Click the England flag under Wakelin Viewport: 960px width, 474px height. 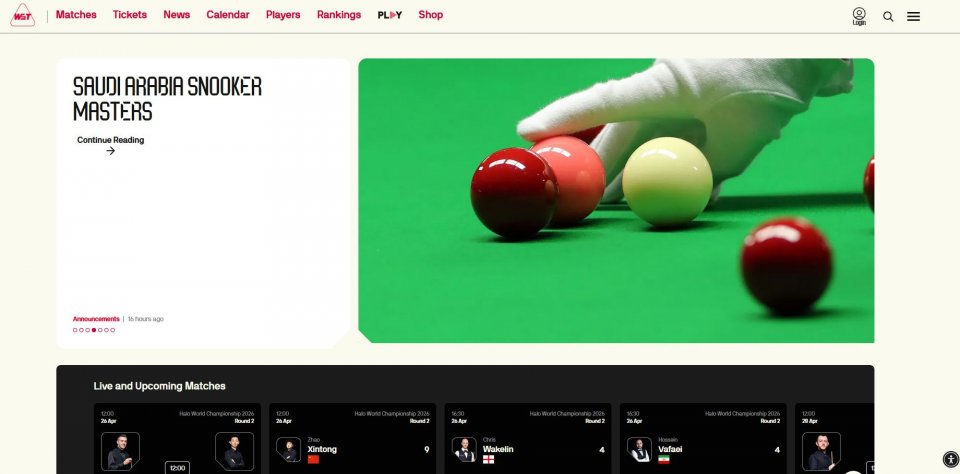coord(488,460)
